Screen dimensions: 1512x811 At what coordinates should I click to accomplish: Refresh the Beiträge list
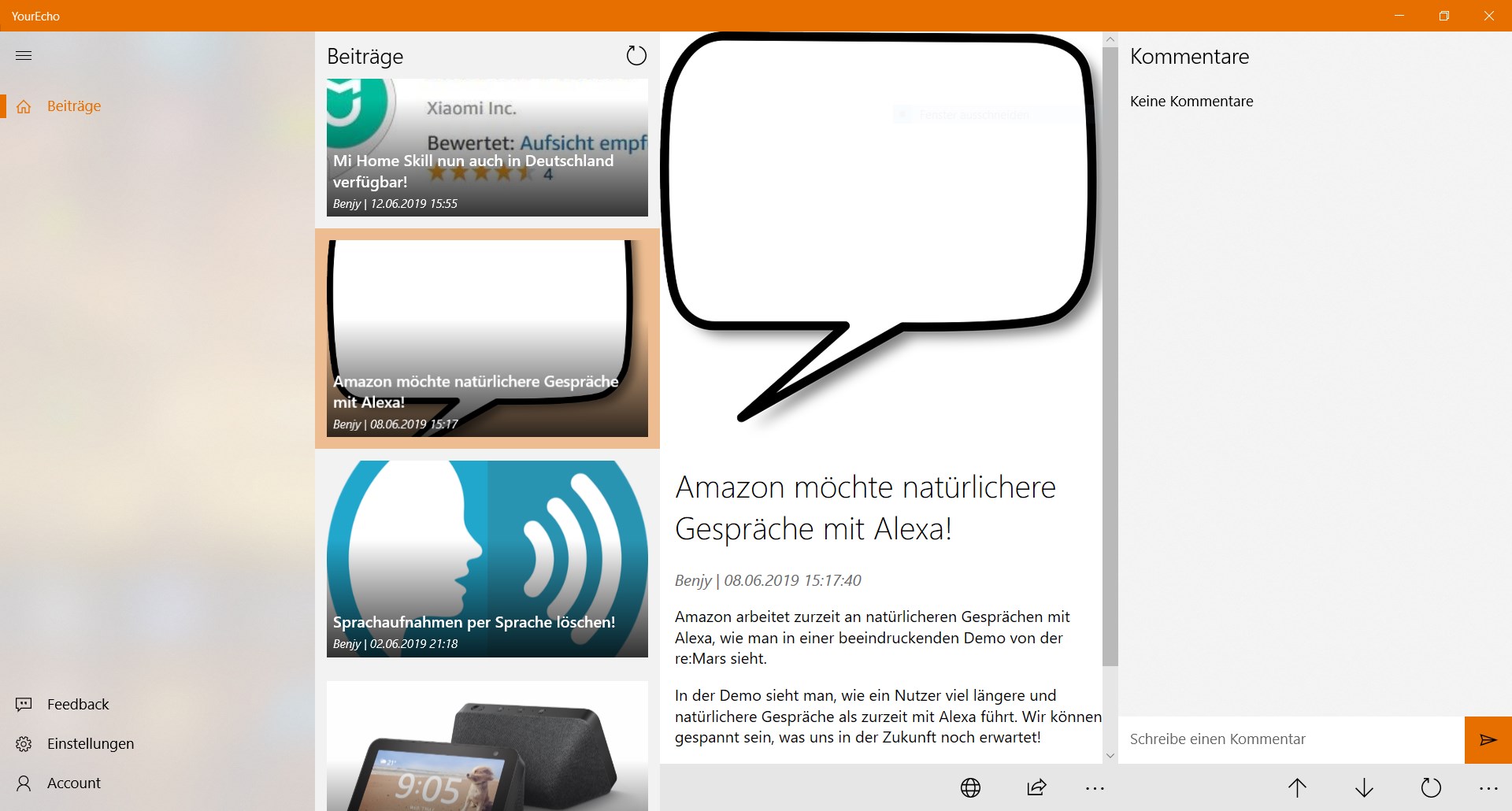[x=636, y=56]
